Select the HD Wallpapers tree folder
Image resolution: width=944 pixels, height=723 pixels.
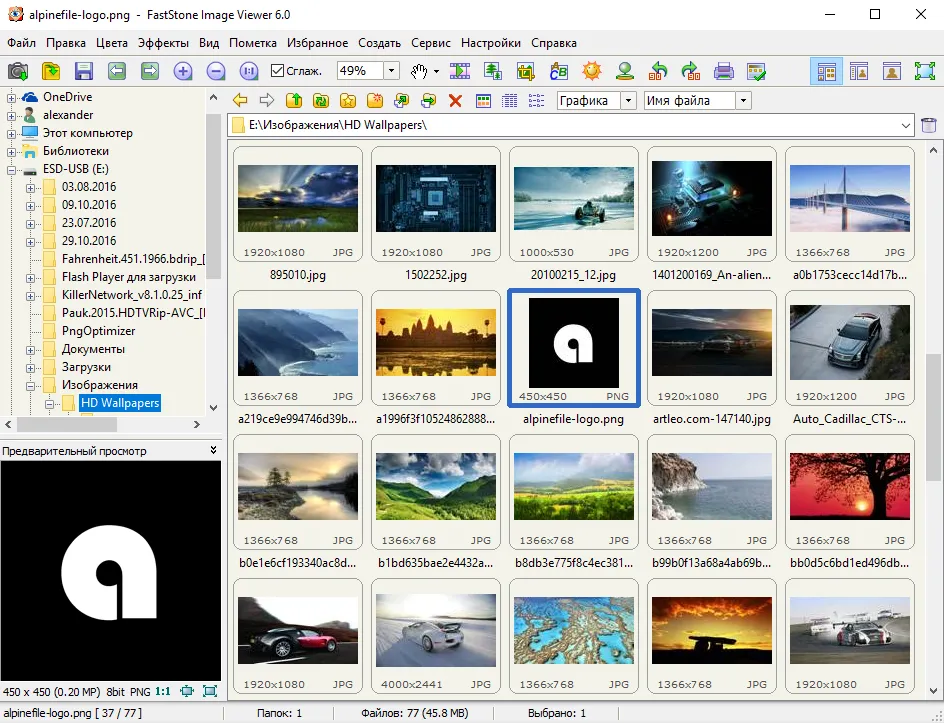[x=120, y=403]
